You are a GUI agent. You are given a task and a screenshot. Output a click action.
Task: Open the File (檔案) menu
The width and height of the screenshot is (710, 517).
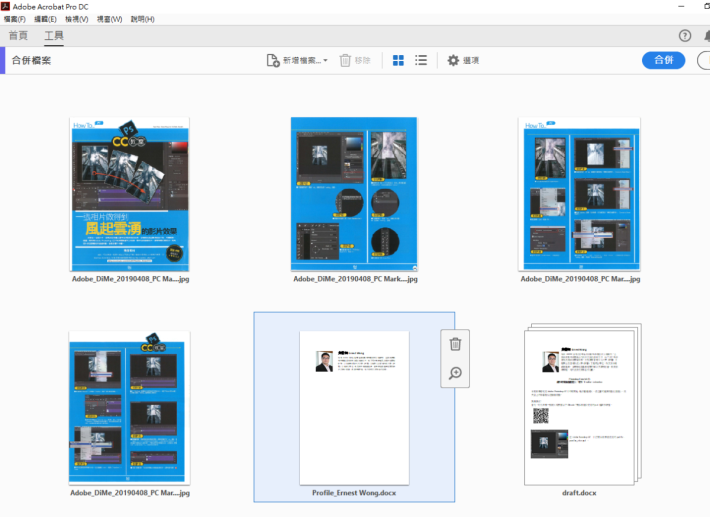(x=14, y=19)
